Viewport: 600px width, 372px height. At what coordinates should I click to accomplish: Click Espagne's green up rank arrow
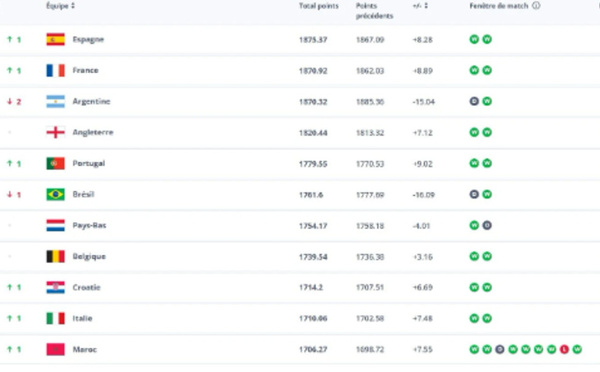coord(10,39)
